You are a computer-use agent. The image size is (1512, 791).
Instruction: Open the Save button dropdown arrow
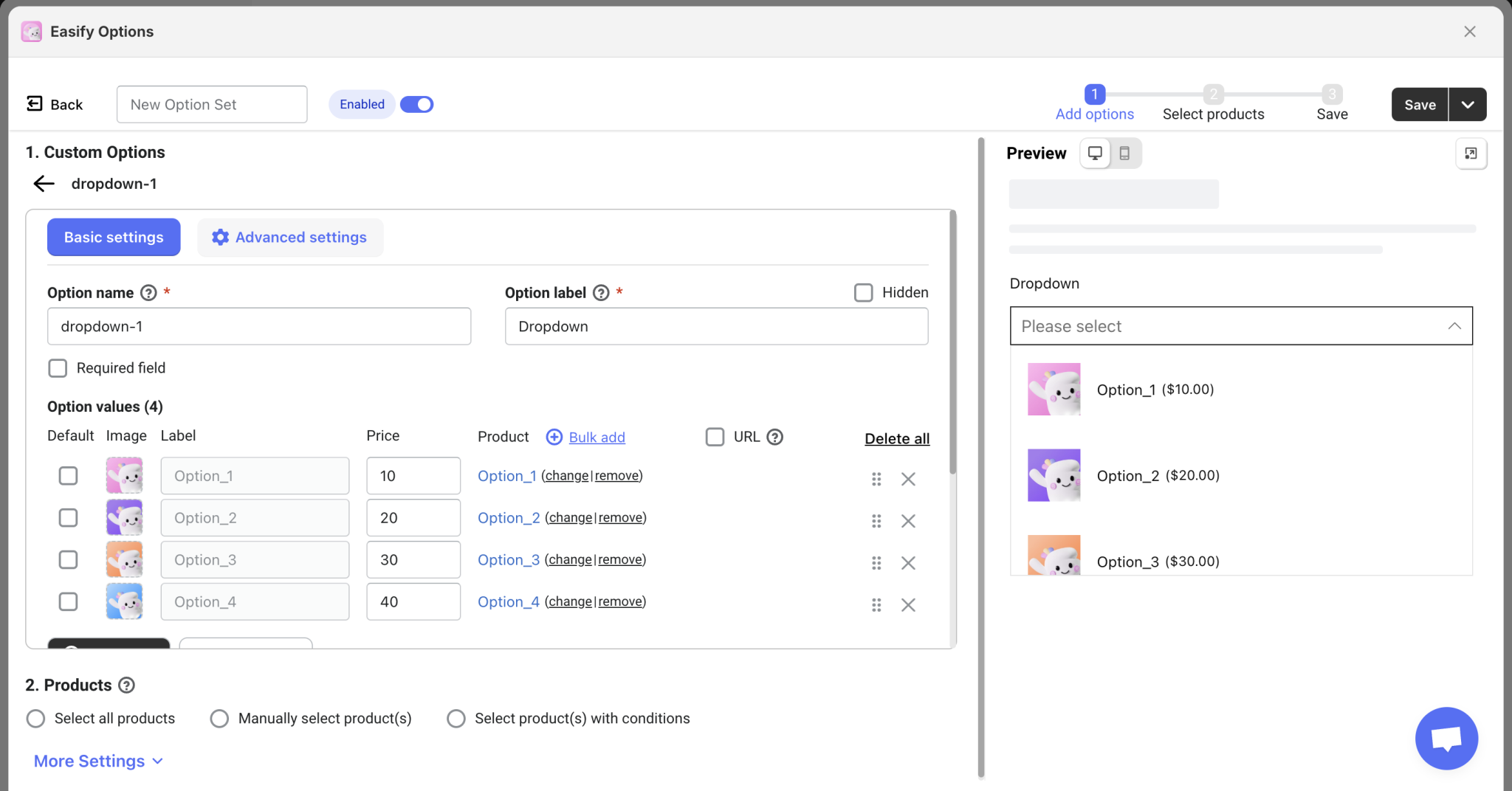click(1468, 104)
